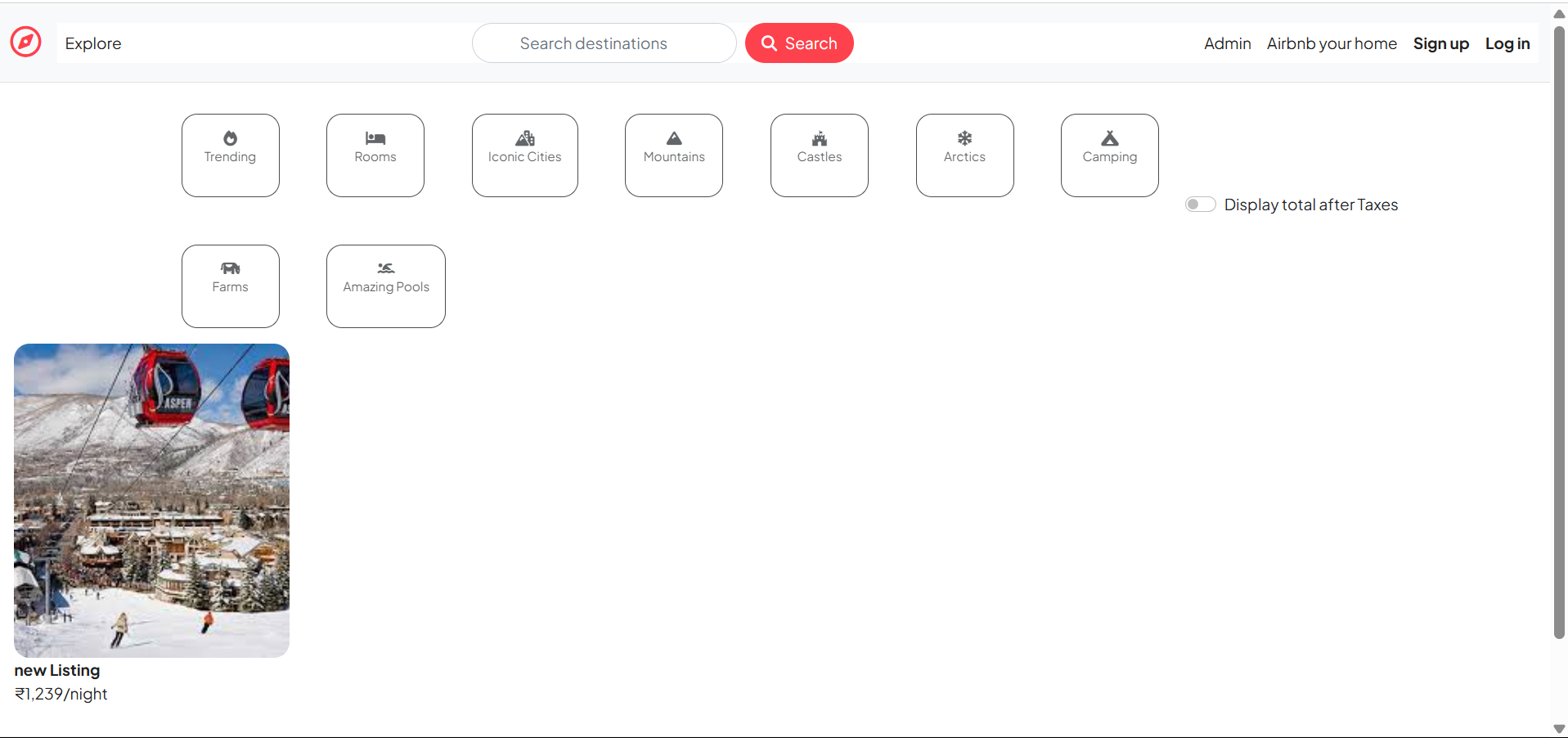The width and height of the screenshot is (1568, 738).
Task: Toggle Display total after Taxes switch
Action: (1200, 205)
